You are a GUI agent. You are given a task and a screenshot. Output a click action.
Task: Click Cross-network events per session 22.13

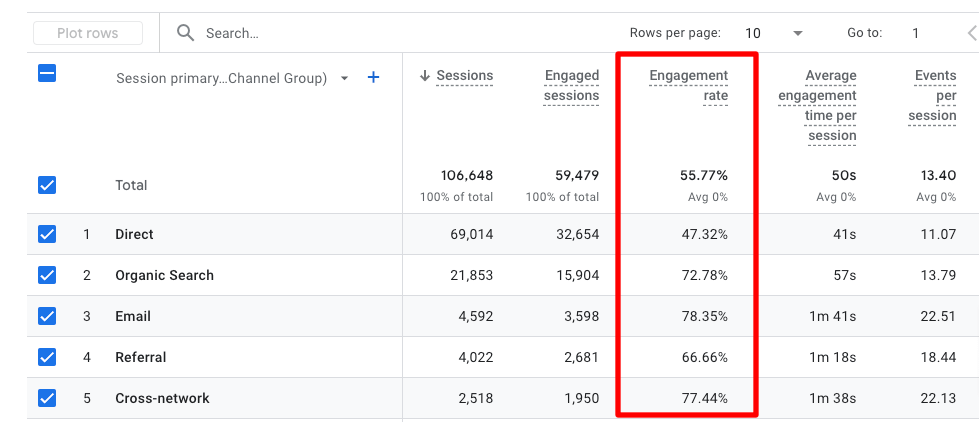click(x=938, y=398)
